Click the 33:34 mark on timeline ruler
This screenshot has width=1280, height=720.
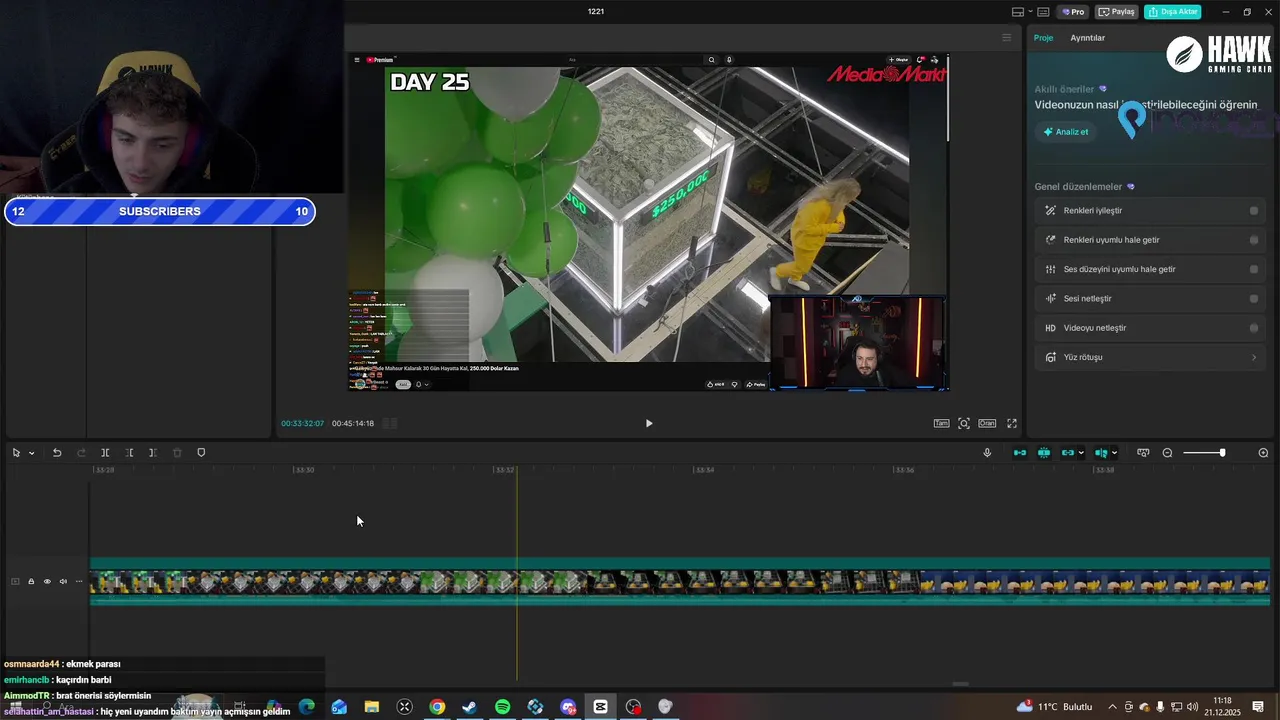point(704,470)
